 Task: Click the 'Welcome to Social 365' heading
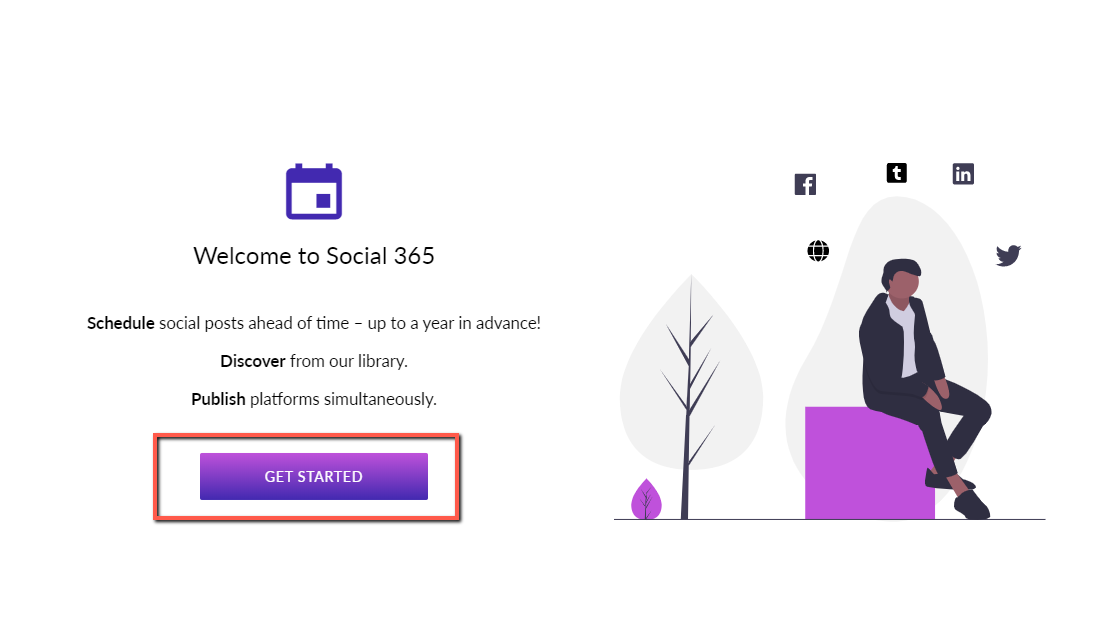point(314,256)
